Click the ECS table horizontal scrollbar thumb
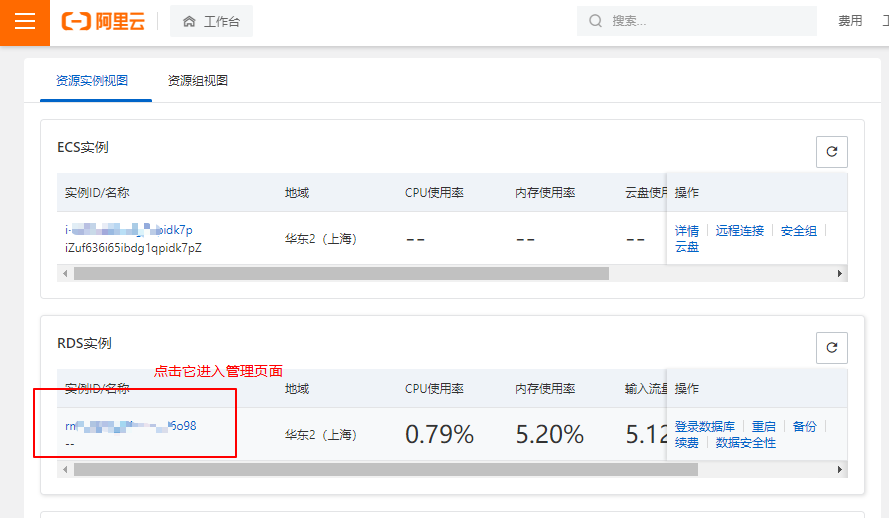Viewport: 889px width, 518px height. (x=341, y=274)
